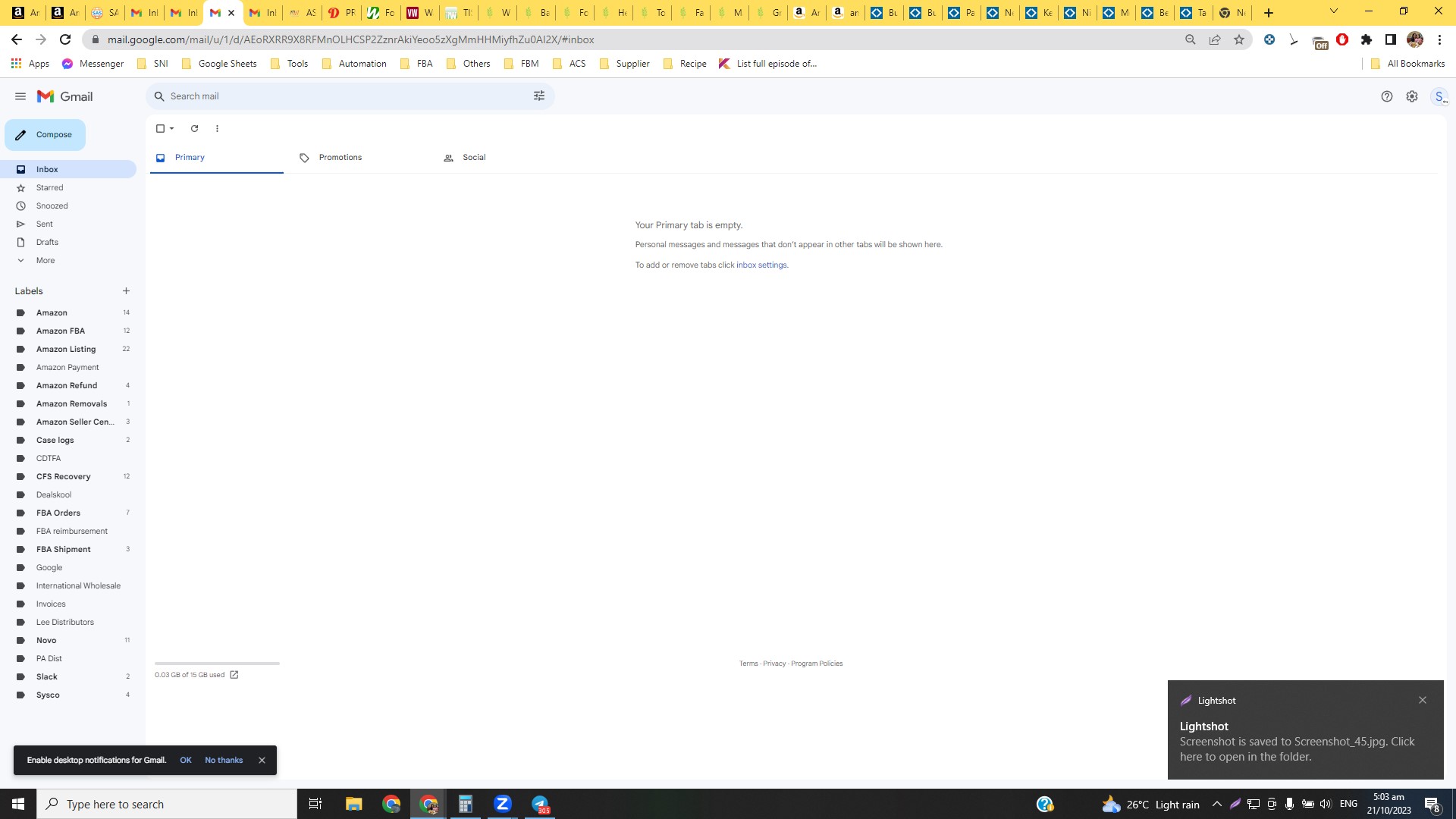The height and width of the screenshot is (819, 1456).
Task: Click No thanks on notifications prompt
Action: pyautogui.click(x=224, y=761)
